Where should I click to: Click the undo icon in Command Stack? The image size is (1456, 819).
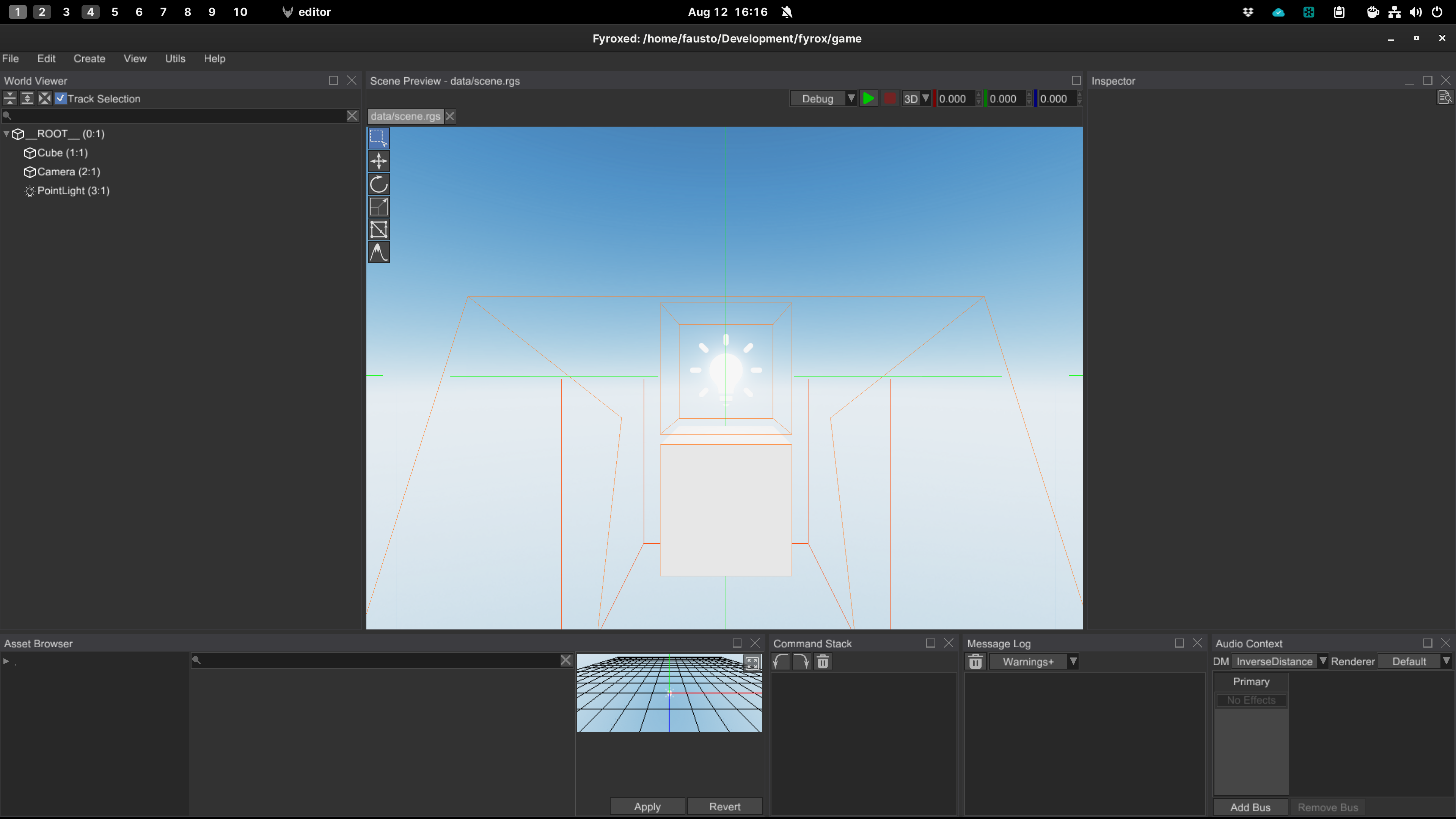coord(780,661)
